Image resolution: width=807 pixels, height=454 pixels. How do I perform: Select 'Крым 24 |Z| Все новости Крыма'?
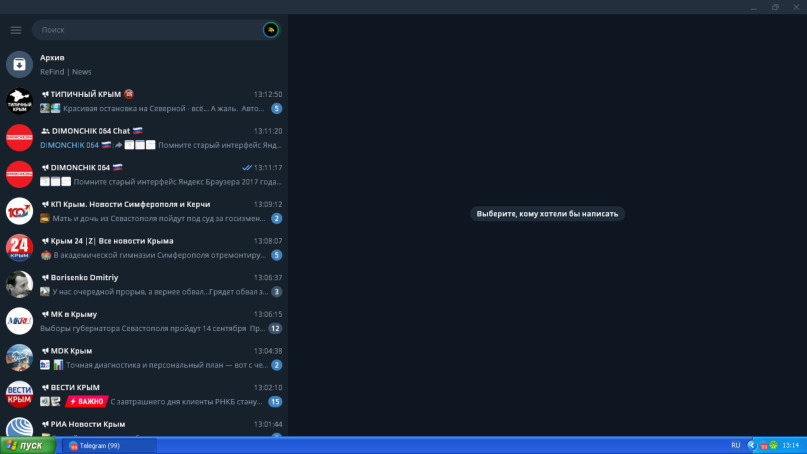click(x=112, y=241)
